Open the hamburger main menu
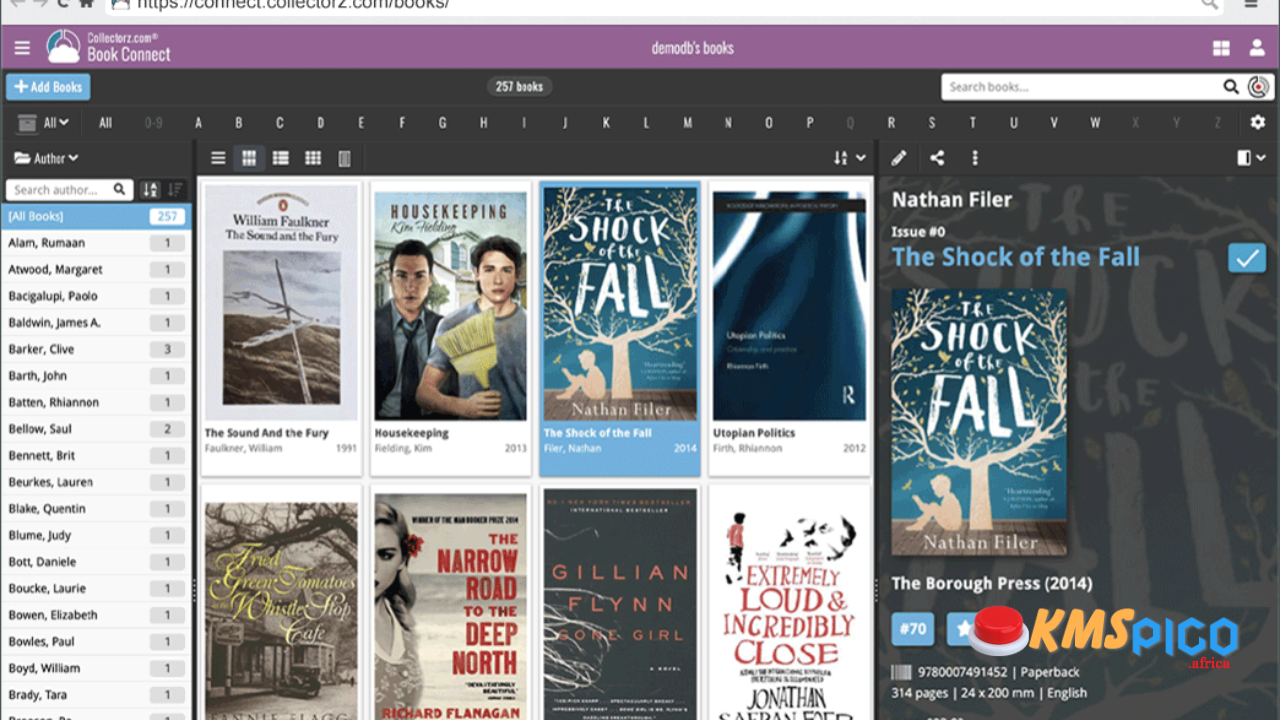This screenshot has height=720, width=1280. tap(22, 47)
